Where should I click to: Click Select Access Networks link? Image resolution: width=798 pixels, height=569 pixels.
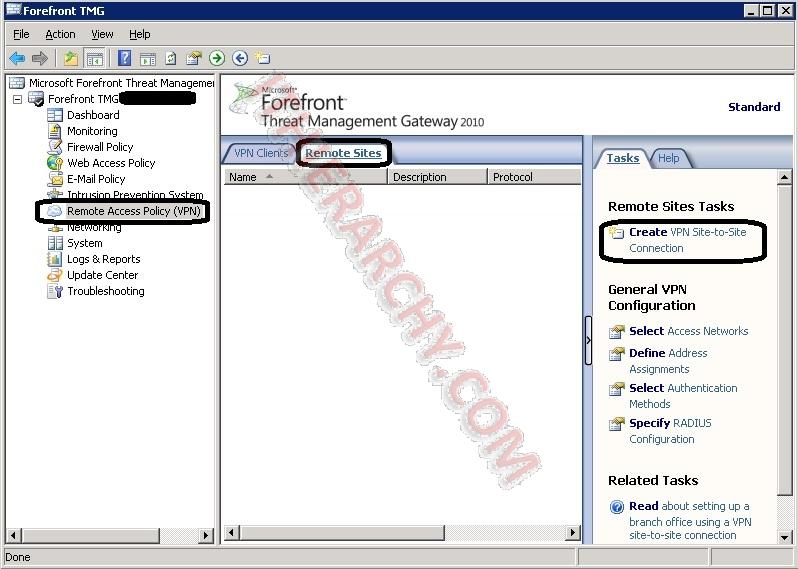pos(689,331)
